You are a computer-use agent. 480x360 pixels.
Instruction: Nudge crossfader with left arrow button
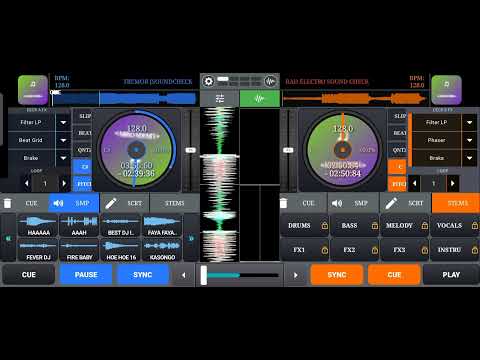[183, 275]
